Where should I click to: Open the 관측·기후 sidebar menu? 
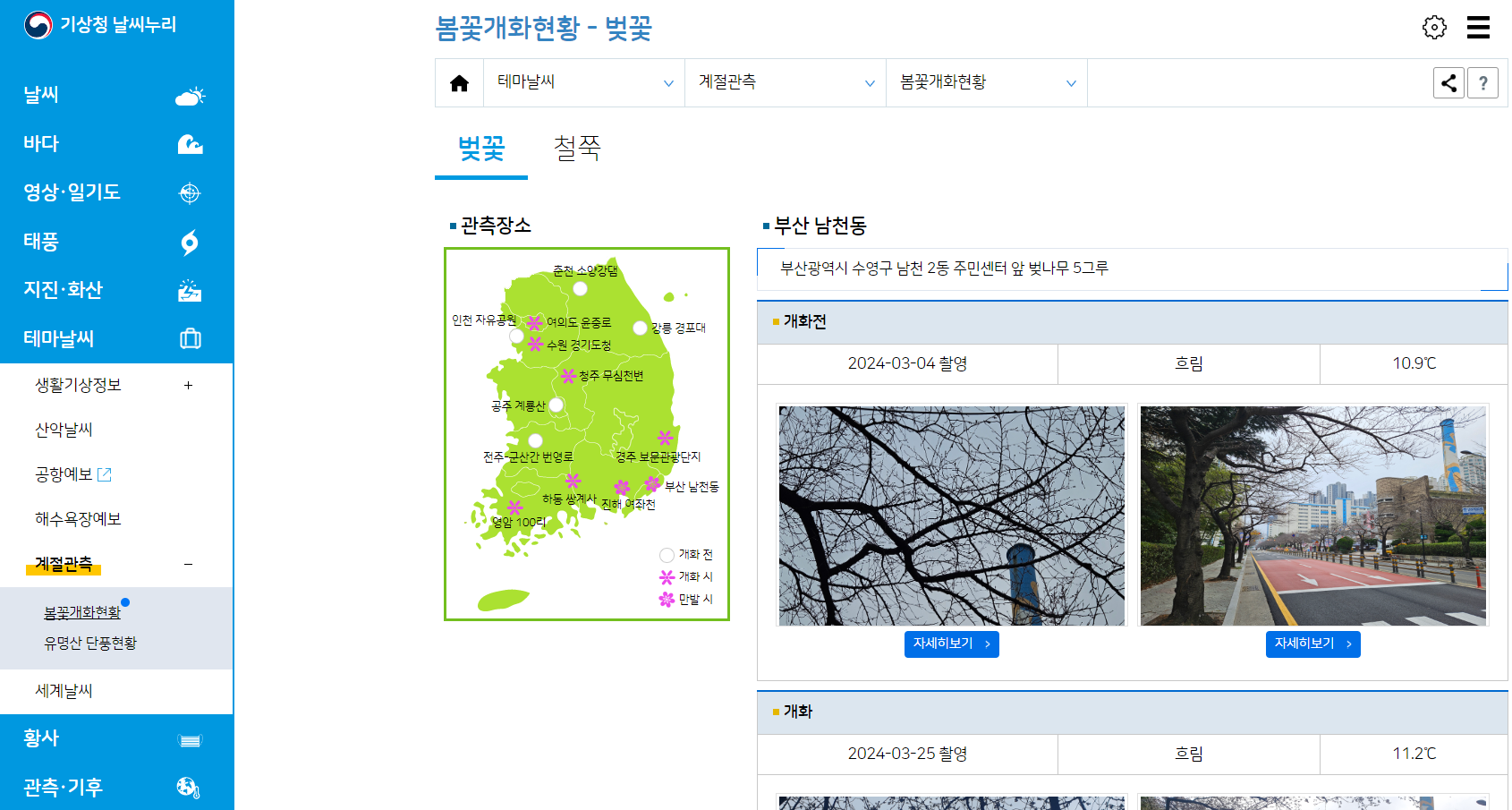[116, 787]
